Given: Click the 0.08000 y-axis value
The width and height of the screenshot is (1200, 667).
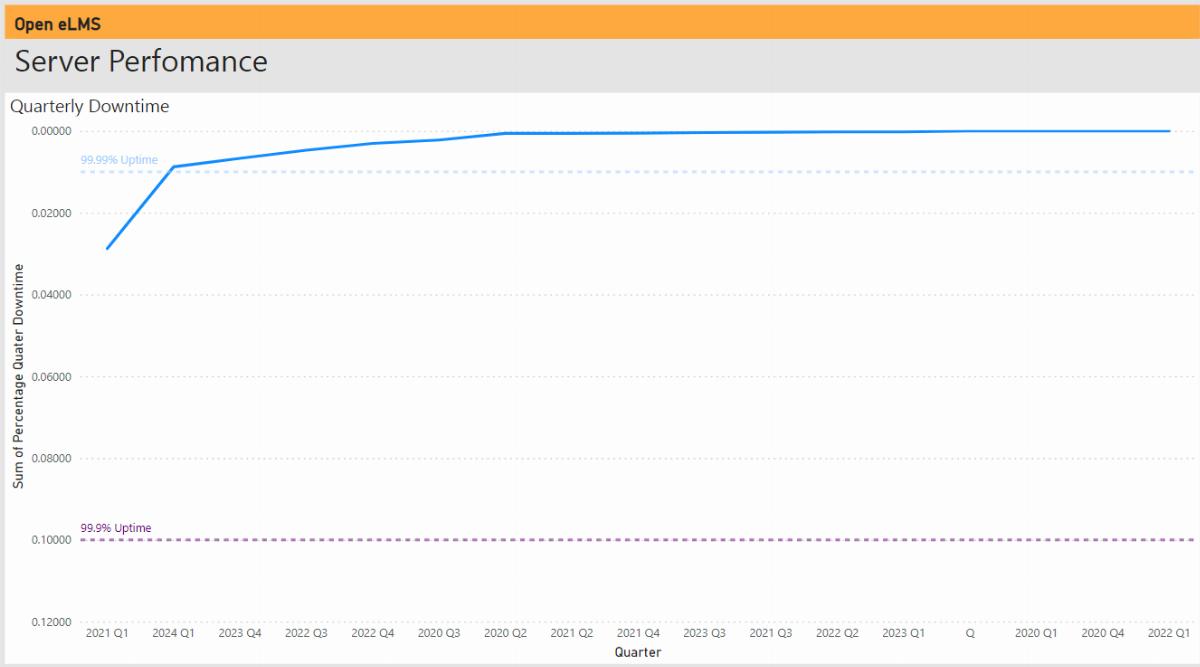Looking at the screenshot, I should (x=50, y=459).
